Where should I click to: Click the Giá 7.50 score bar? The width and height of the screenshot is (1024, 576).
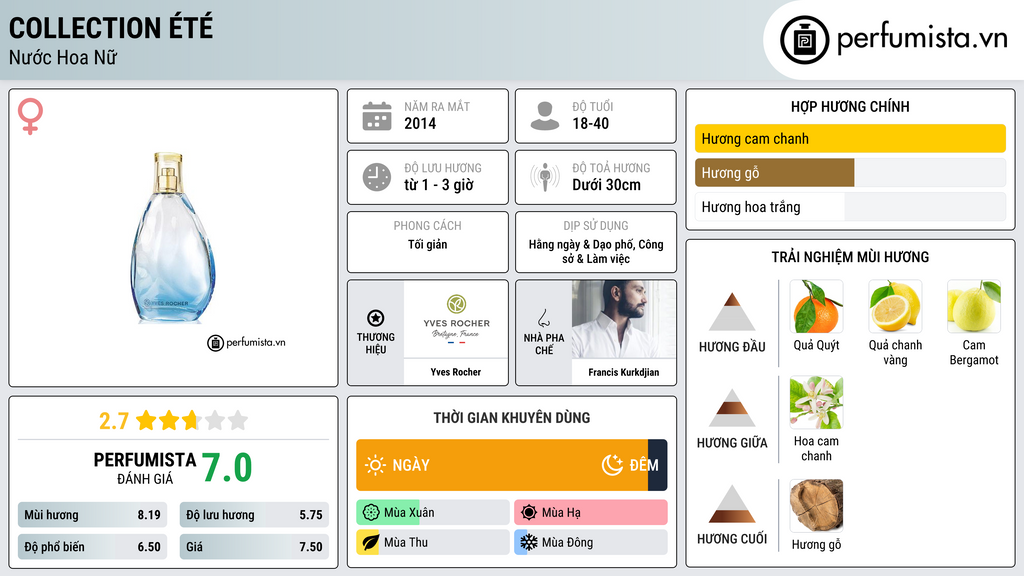click(254, 547)
